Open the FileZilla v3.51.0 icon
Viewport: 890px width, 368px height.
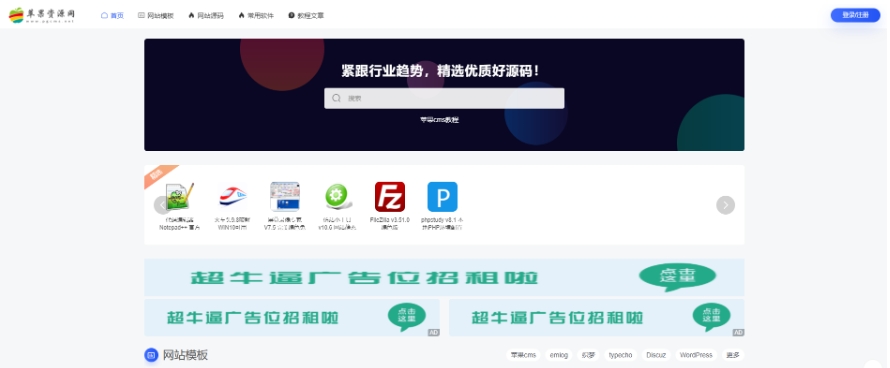390,197
